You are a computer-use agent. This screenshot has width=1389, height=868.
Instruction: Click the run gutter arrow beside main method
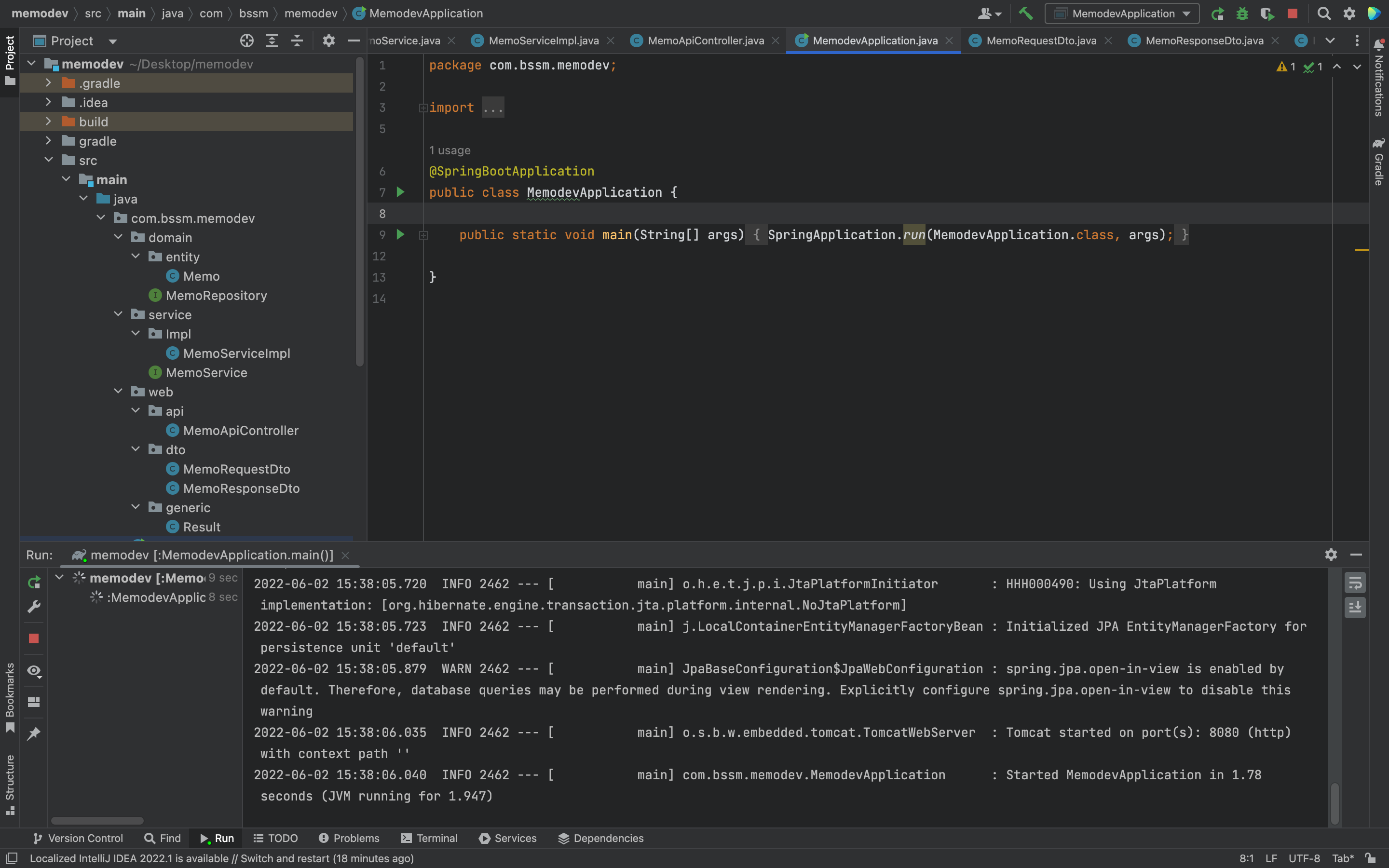[x=401, y=234]
